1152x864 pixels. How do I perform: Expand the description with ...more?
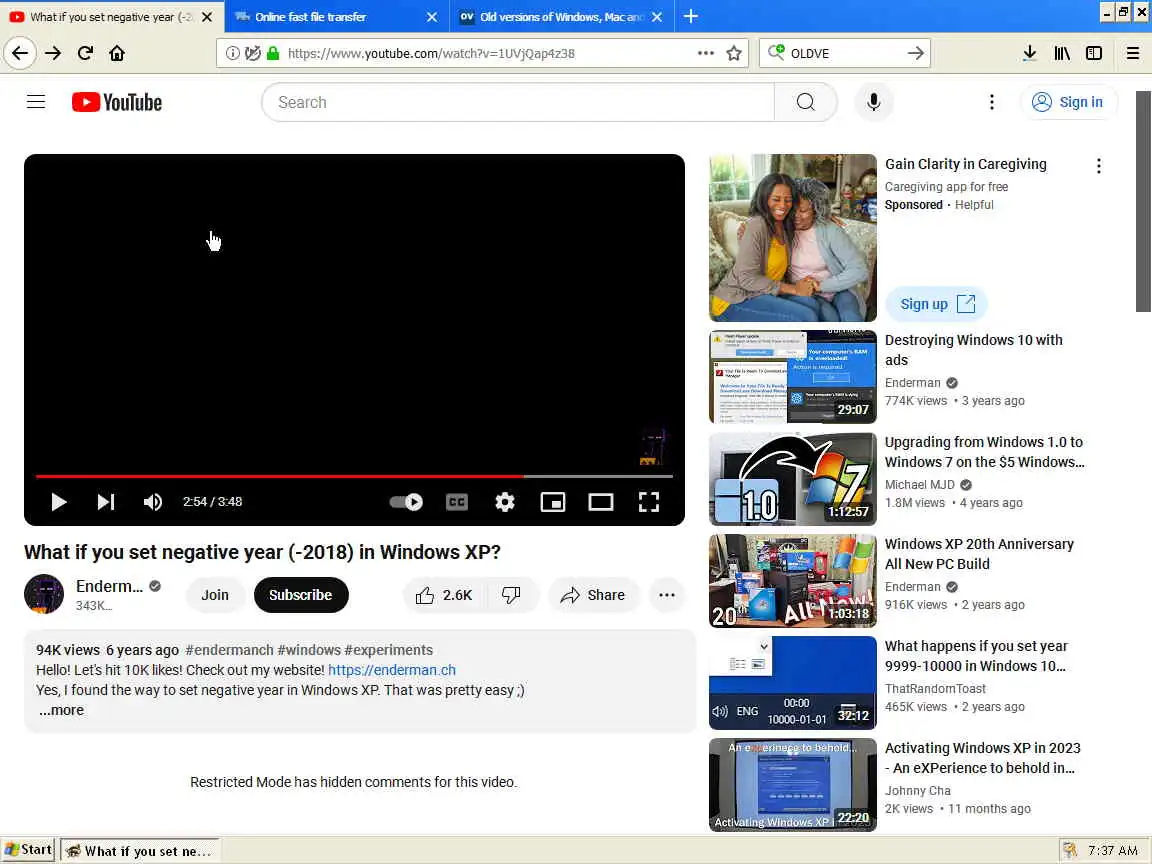tap(61, 710)
